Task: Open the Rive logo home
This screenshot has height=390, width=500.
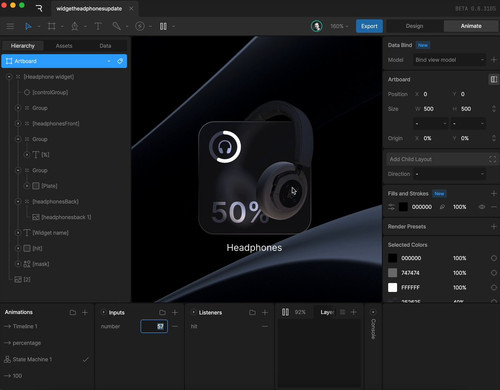Action: pyautogui.click(x=39, y=8)
